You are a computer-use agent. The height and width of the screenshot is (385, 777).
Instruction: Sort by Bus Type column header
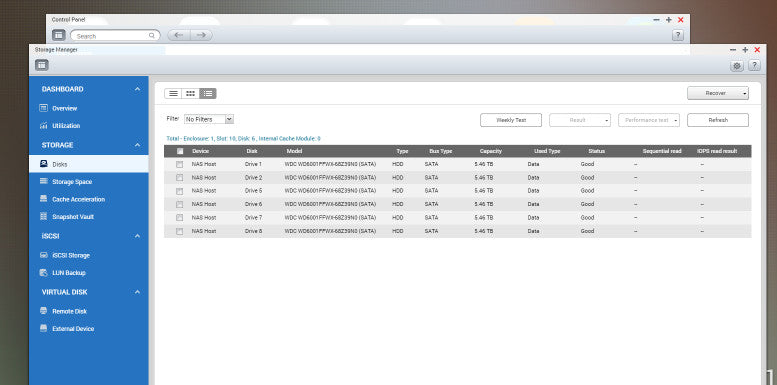(441, 151)
